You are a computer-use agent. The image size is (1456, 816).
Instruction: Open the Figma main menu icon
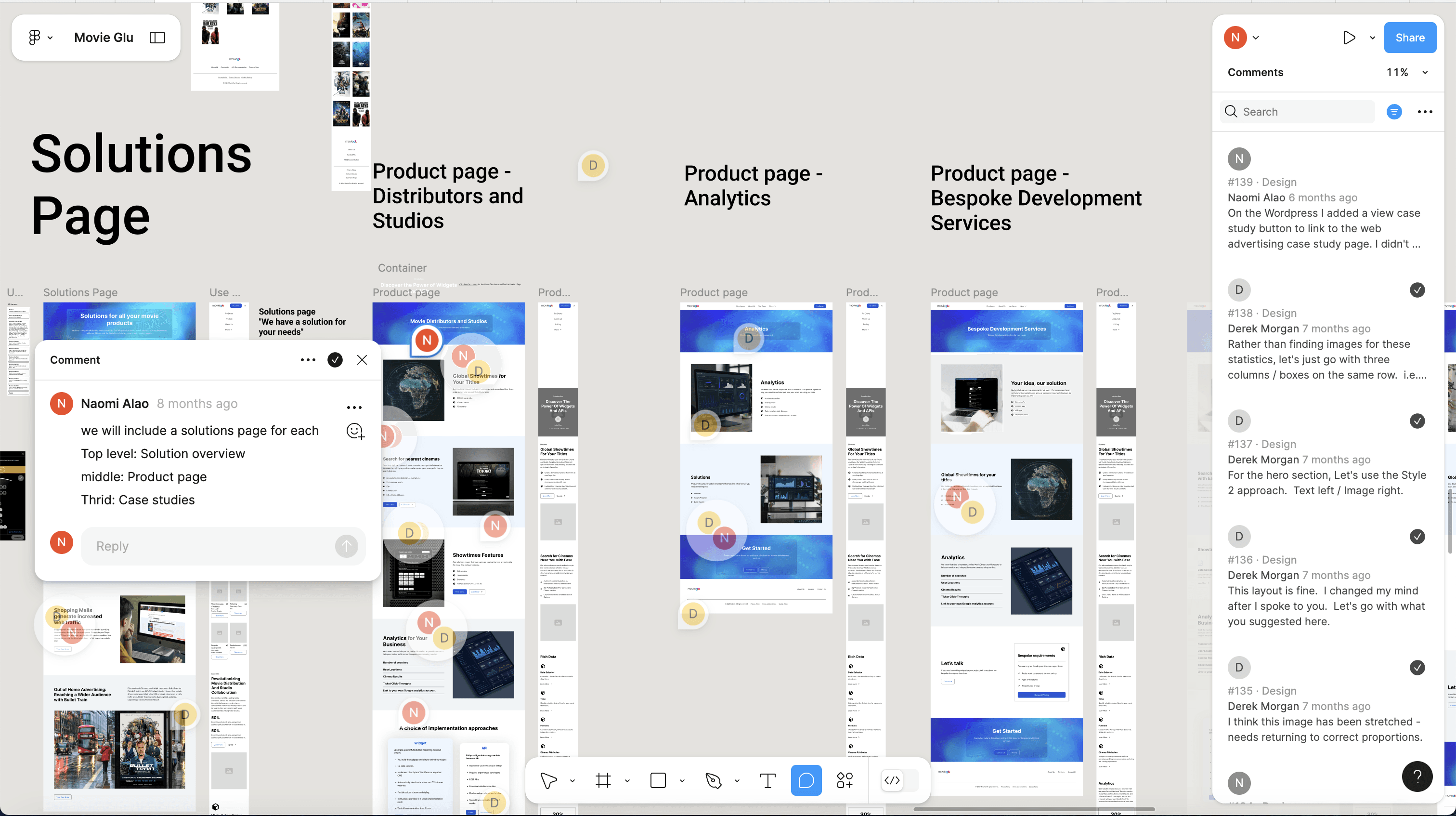pyautogui.click(x=35, y=37)
